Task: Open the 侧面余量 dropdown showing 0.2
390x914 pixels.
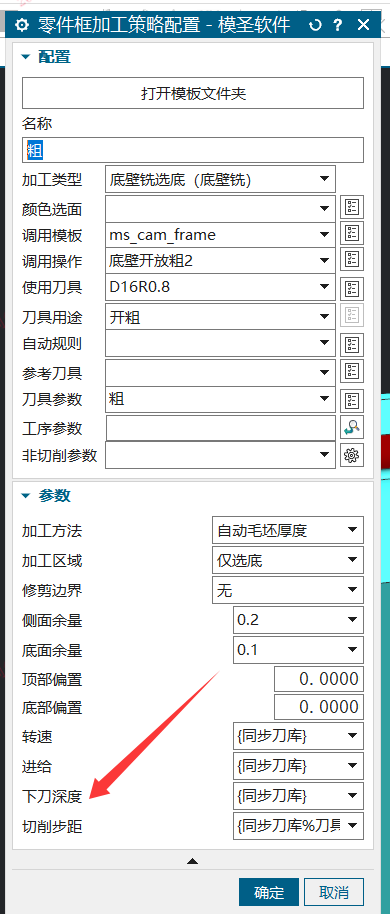Action: pos(298,620)
